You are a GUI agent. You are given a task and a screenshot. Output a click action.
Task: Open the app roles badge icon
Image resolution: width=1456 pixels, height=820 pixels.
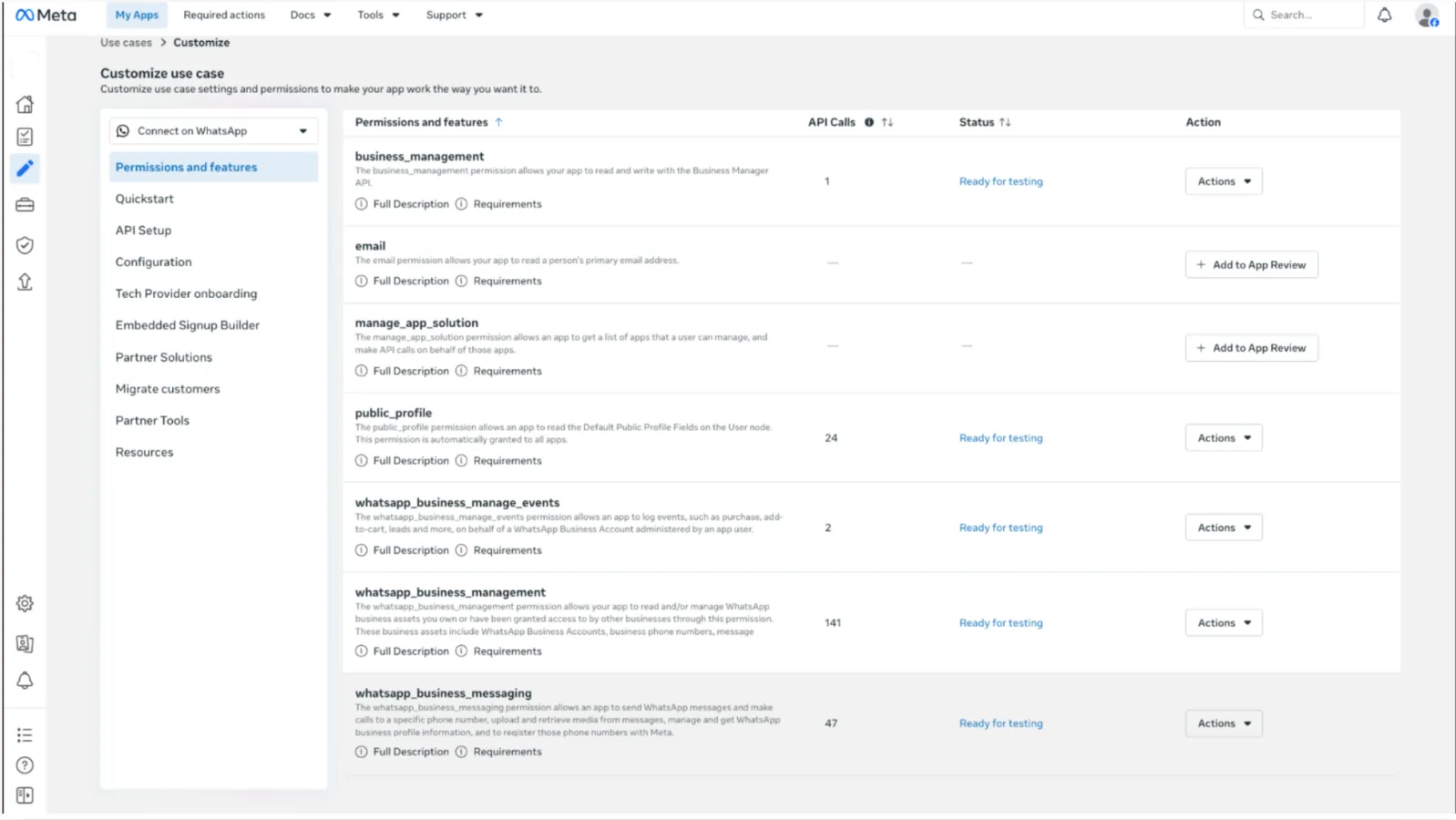(x=25, y=644)
